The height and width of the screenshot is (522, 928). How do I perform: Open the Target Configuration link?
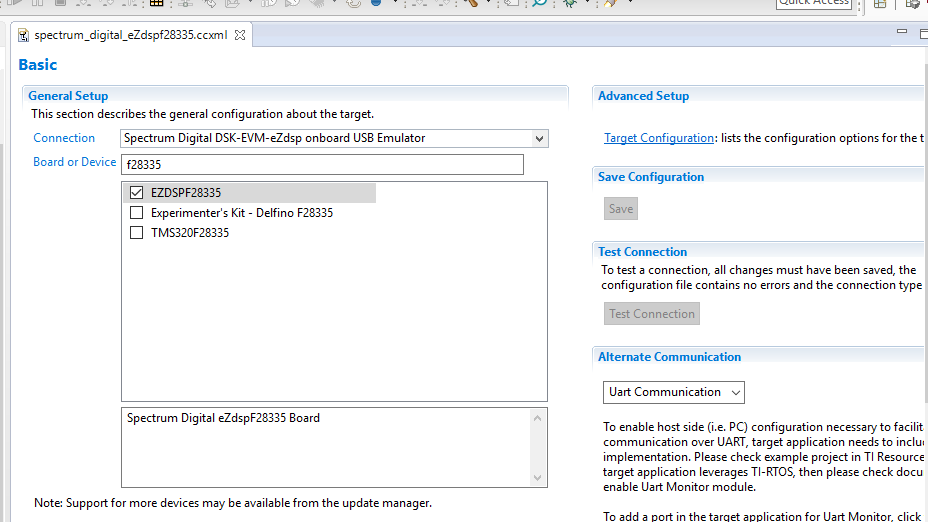click(659, 138)
